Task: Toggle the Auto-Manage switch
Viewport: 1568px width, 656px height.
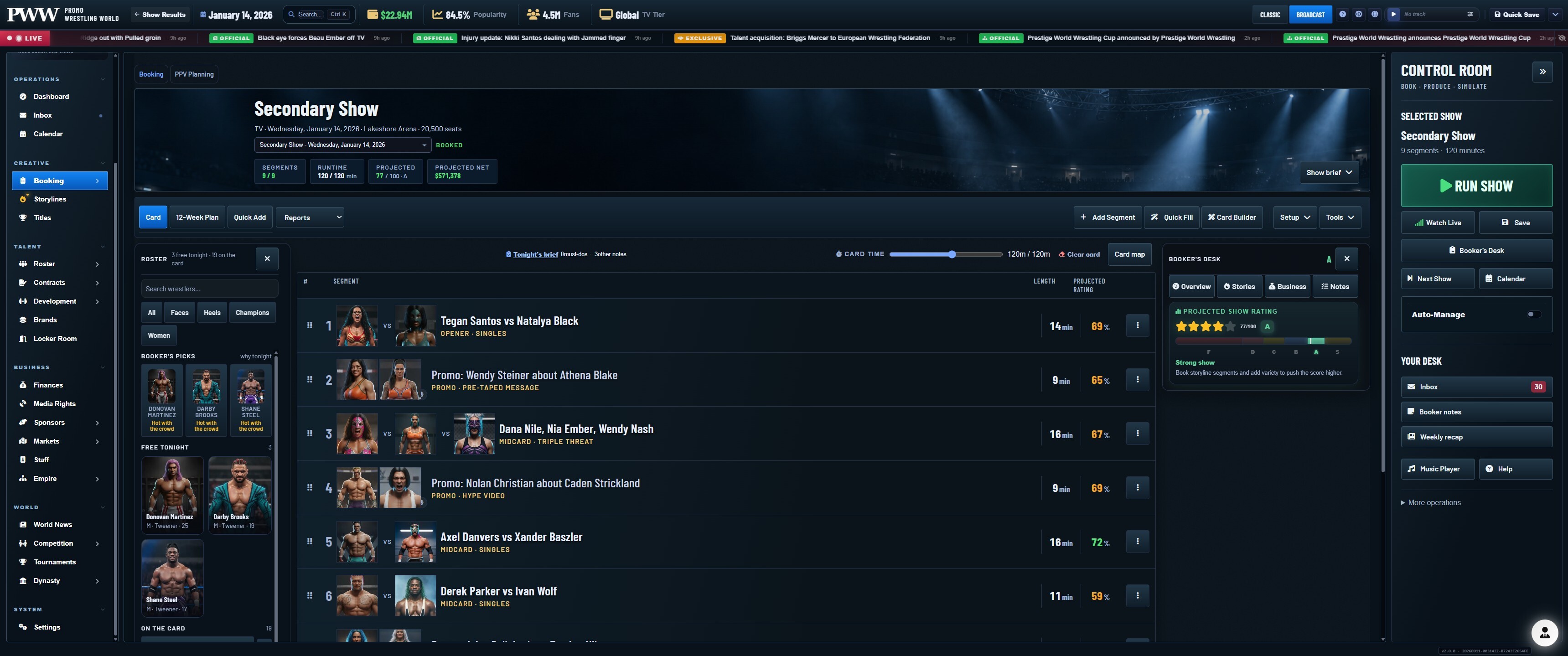Action: (1534, 315)
